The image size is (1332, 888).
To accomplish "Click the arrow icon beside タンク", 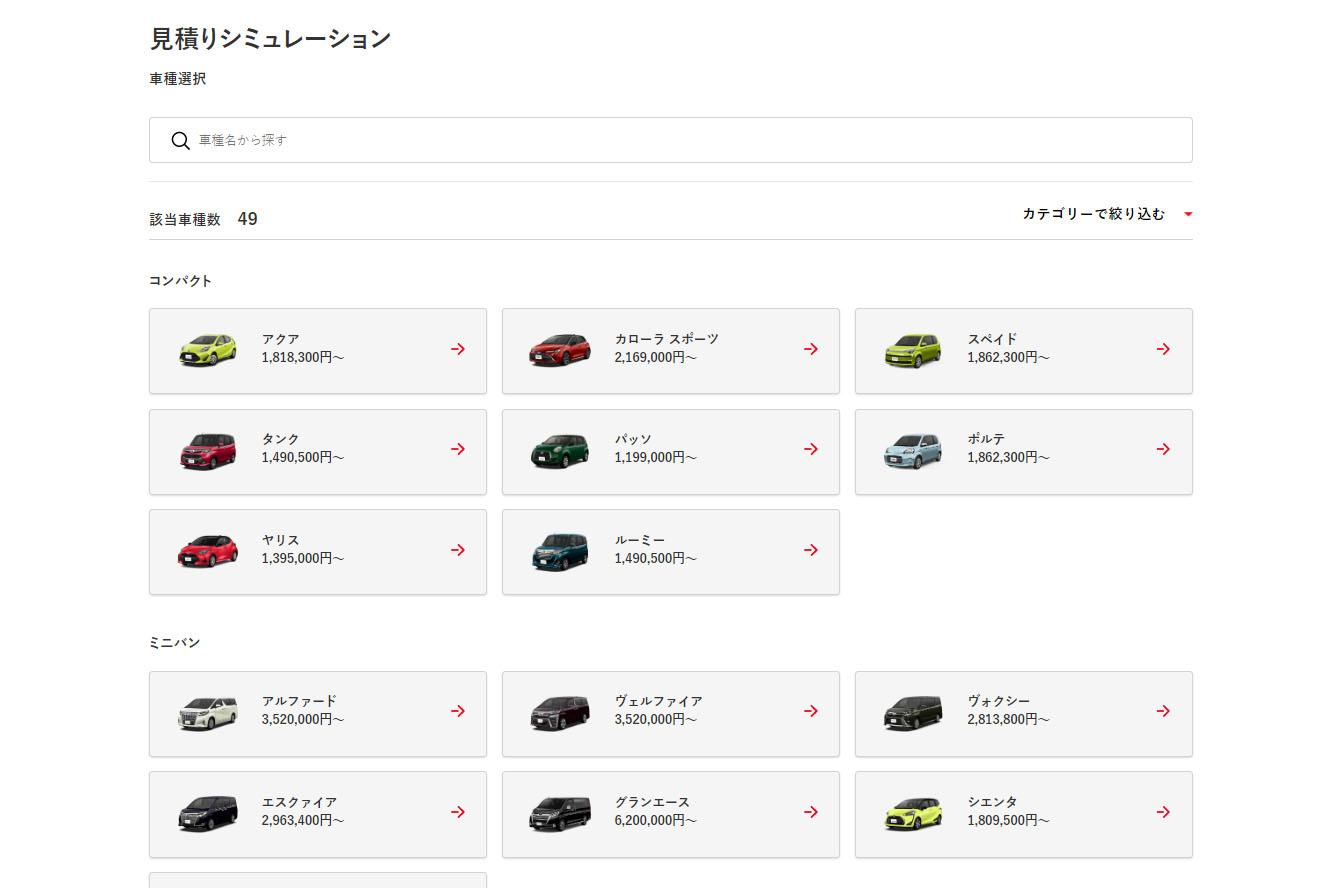I will (458, 449).
